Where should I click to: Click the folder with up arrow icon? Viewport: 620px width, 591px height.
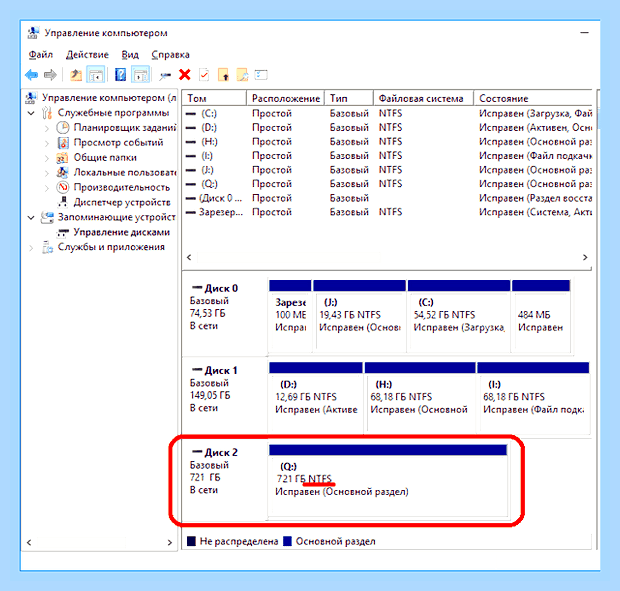point(223,74)
